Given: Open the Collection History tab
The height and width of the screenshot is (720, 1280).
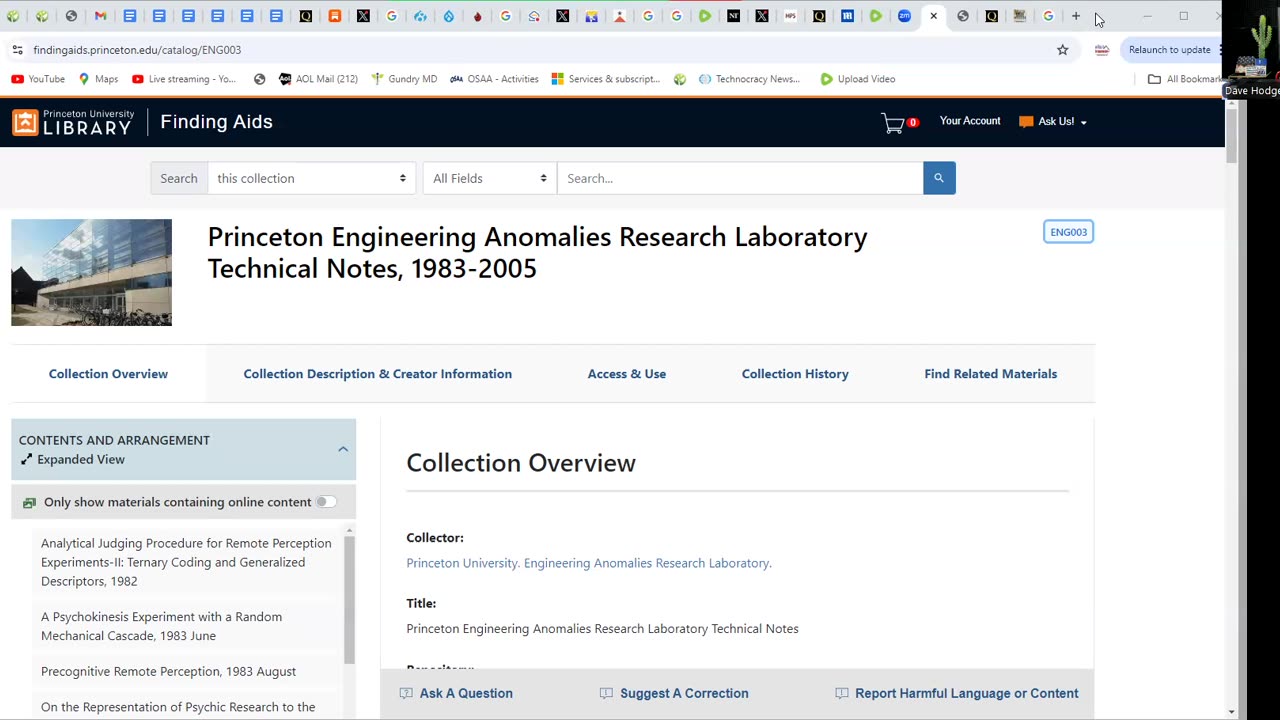Looking at the screenshot, I should [x=795, y=374].
